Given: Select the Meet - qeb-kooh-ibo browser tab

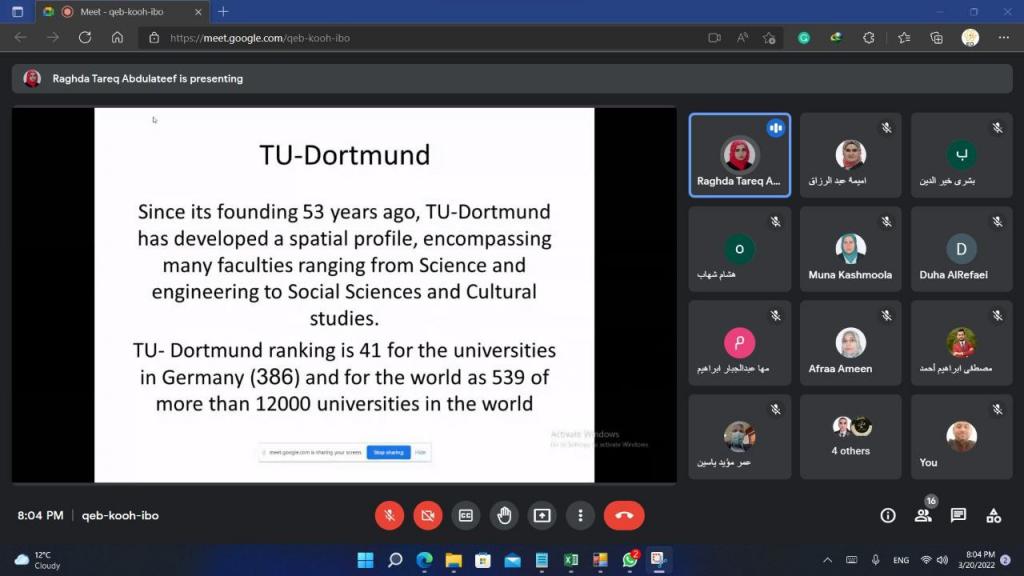Looking at the screenshot, I should [120, 12].
